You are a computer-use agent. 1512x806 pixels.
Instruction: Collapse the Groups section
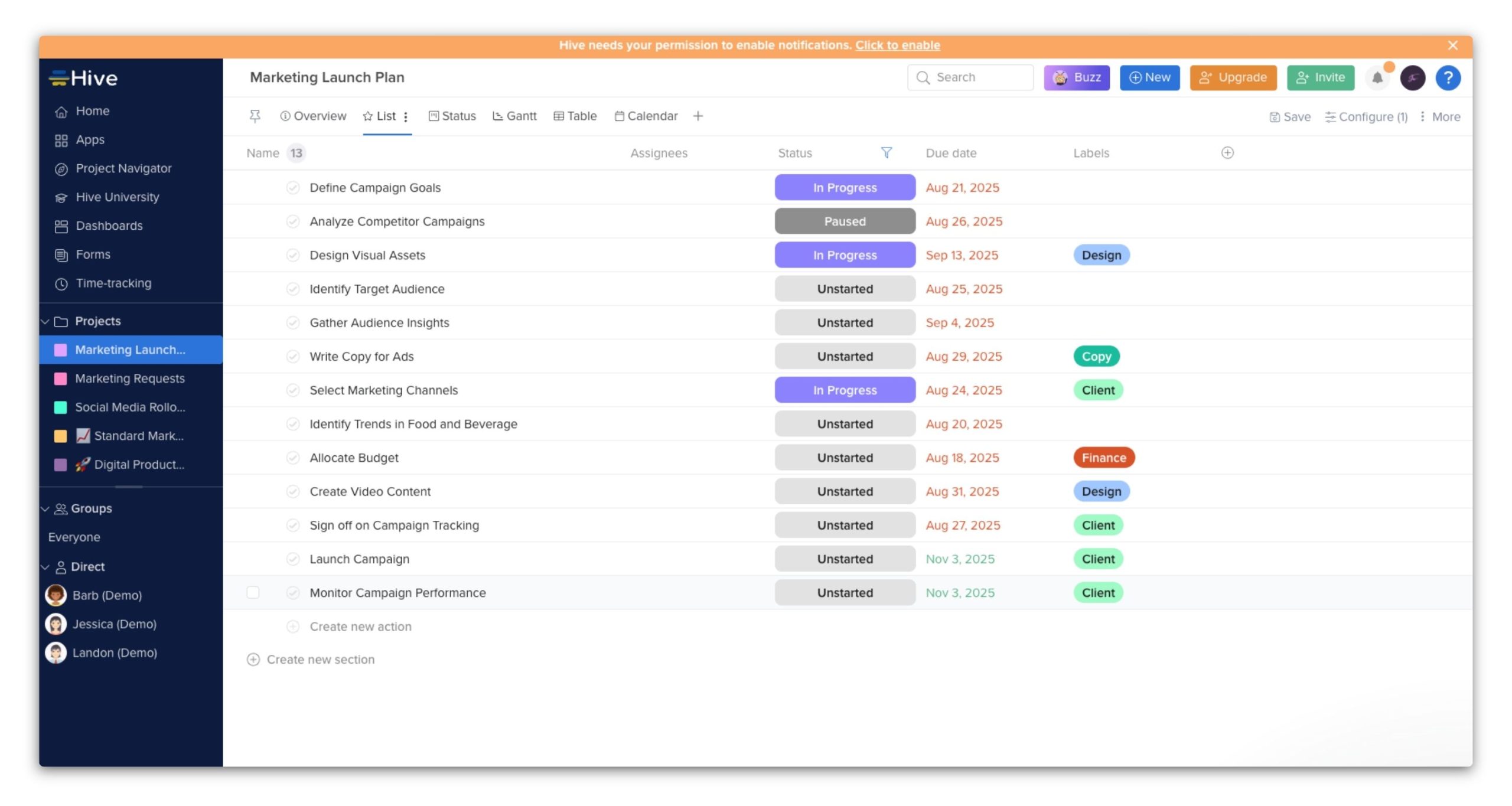[45, 509]
